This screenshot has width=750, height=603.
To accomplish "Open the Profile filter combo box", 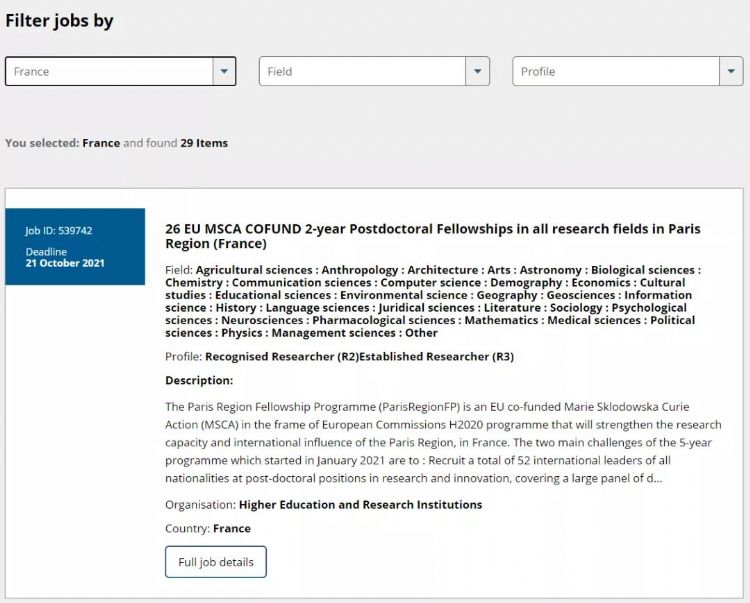I will (x=615, y=71).
